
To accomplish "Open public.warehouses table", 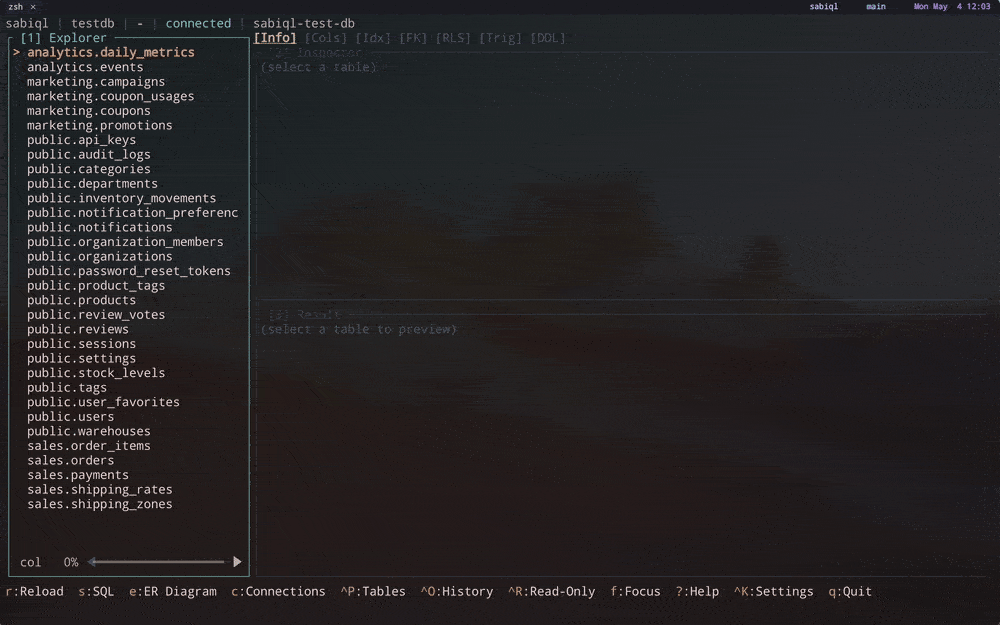I will tap(89, 432).
